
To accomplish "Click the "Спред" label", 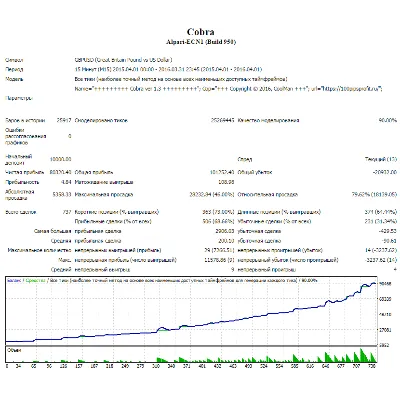I will coord(245,159).
